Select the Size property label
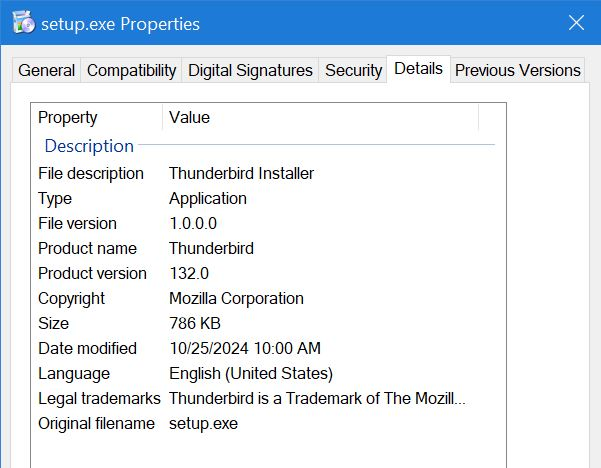This screenshot has height=468, width=601. [53, 323]
